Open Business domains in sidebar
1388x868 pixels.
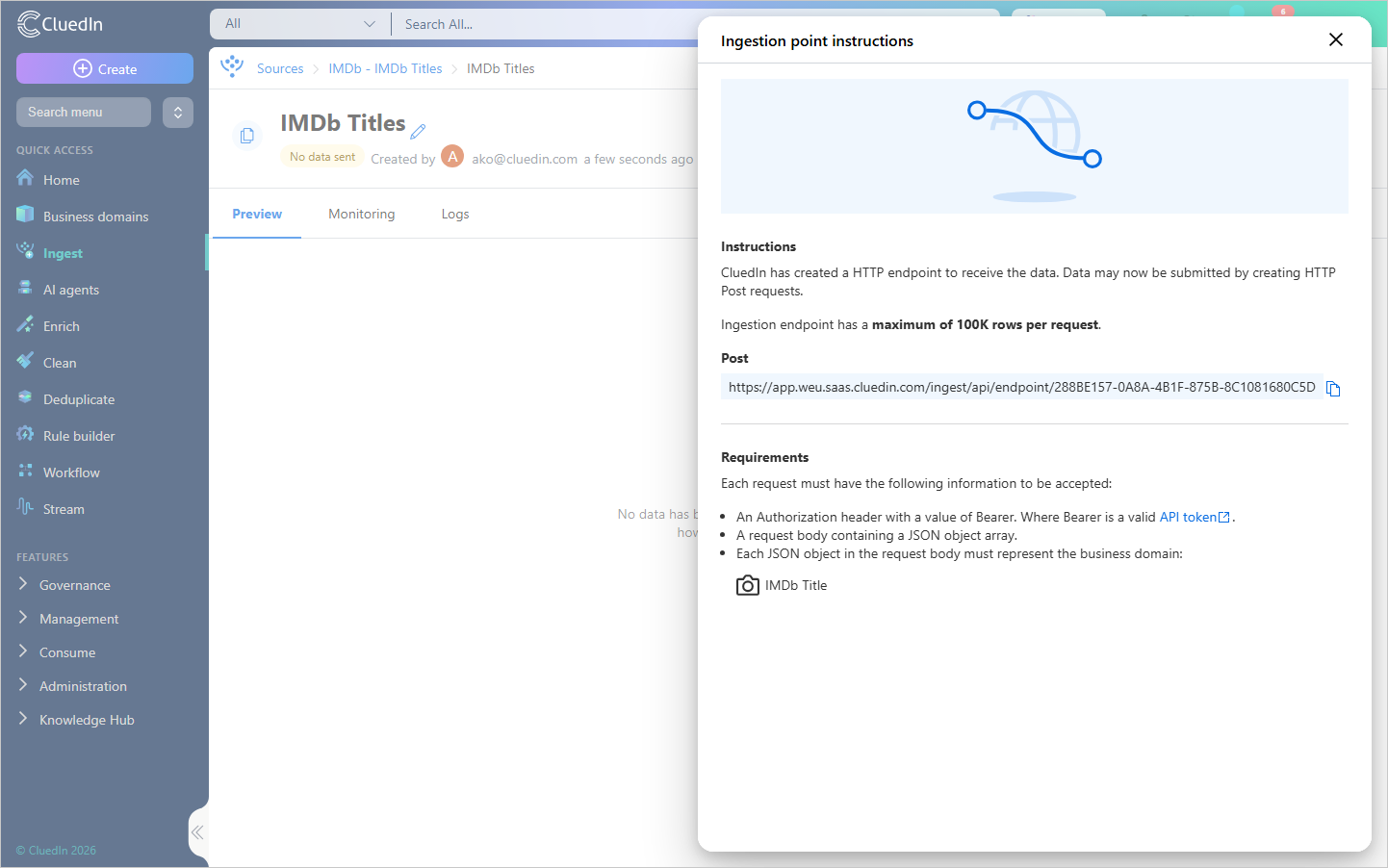[95, 217]
